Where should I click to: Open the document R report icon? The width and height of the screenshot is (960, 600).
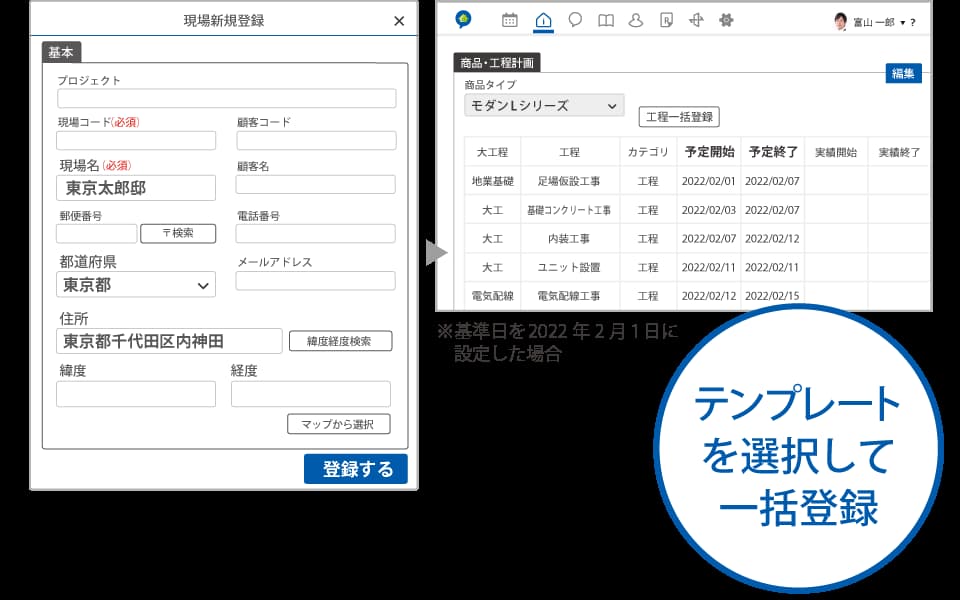click(667, 20)
